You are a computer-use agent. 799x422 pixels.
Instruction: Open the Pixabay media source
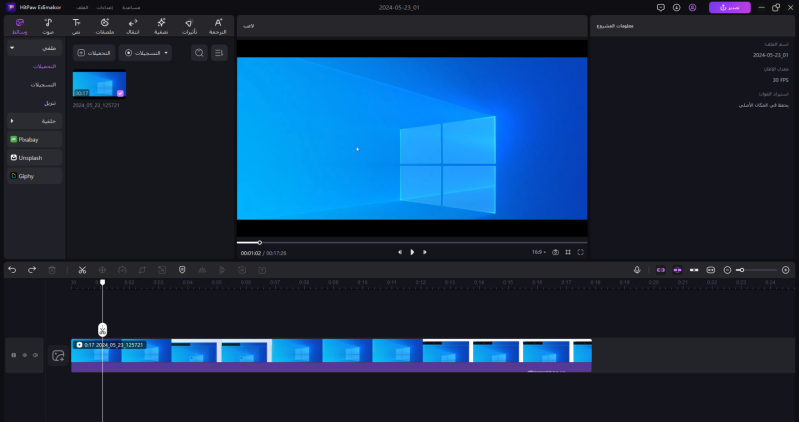pyautogui.click(x=35, y=139)
